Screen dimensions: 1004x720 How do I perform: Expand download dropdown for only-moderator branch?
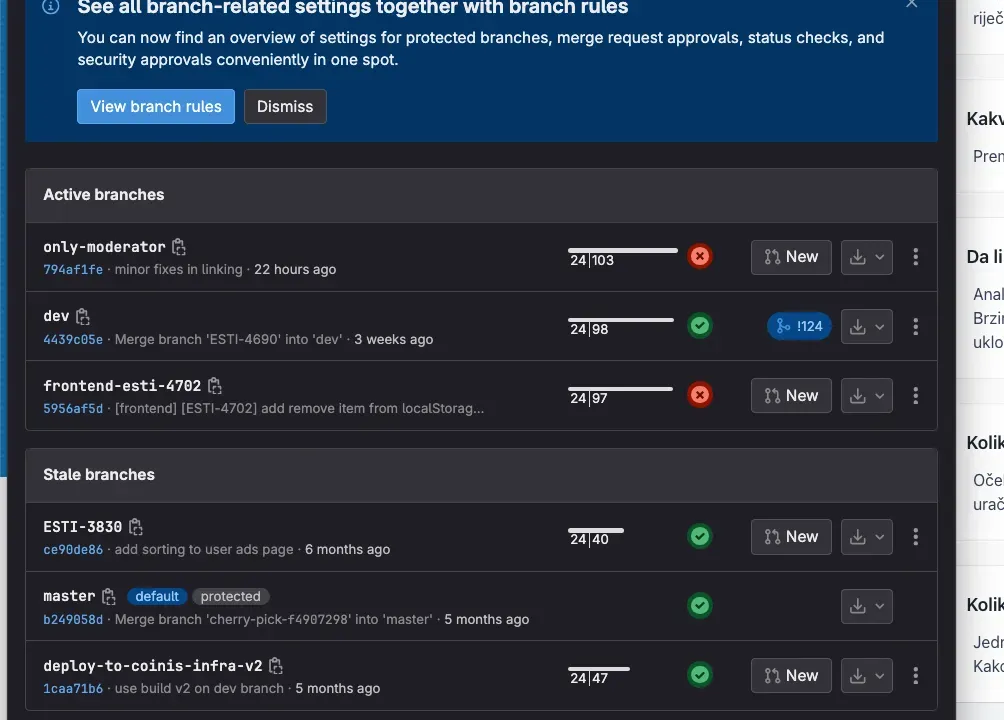click(866, 257)
